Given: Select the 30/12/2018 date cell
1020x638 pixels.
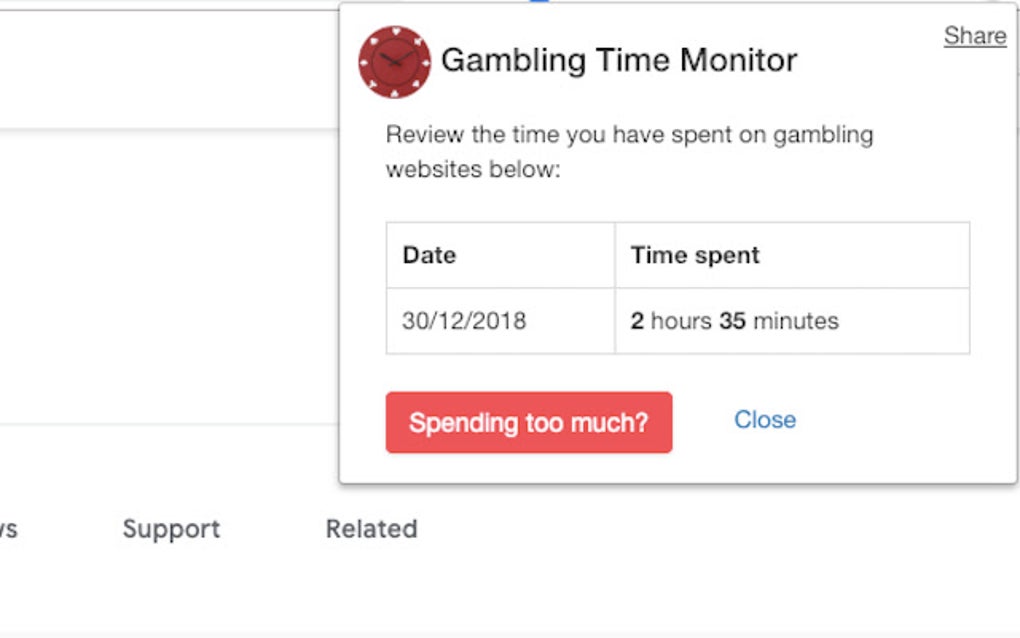Looking at the screenshot, I should tap(464, 321).
